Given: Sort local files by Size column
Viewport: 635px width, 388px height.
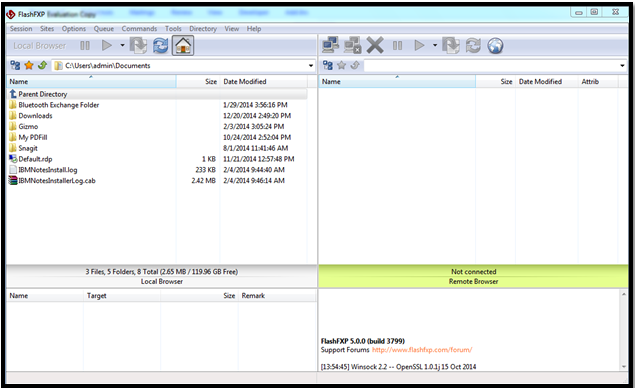Looking at the screenshot, I should pos(198,81).
